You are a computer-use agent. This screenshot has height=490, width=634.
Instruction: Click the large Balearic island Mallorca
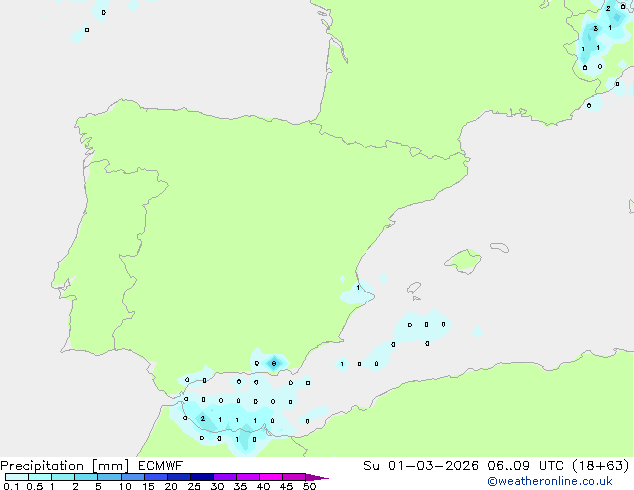464,261
